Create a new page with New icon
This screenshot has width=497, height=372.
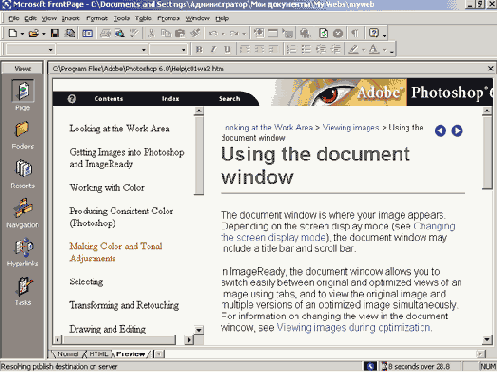[13, 33]
